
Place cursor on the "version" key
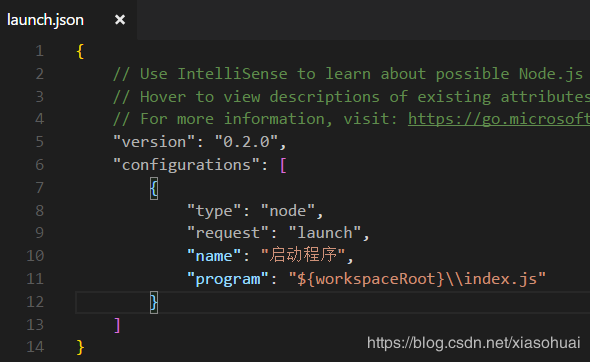pyautogui.click(x=154, y=142)
